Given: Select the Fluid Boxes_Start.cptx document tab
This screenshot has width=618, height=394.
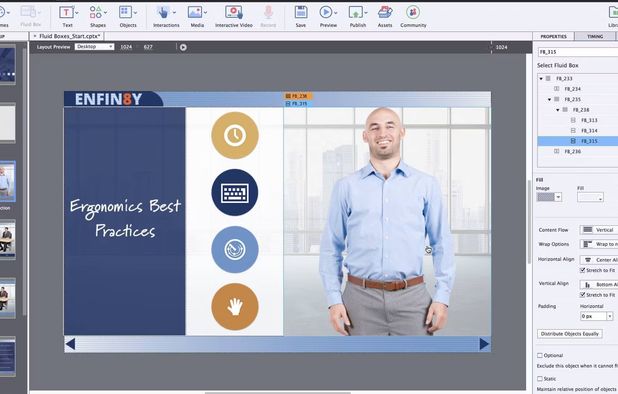Looking at the screenshot, I should 70,36.
